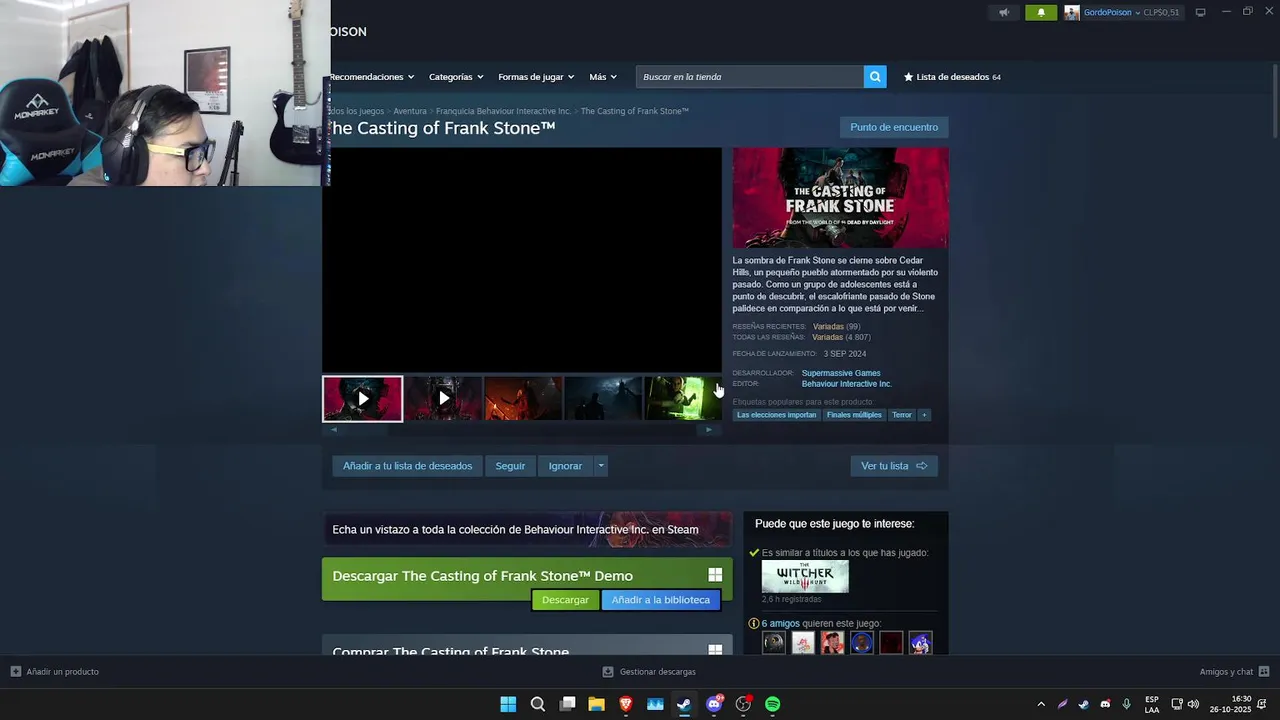This screenshot has width=1280, height=720.
Task: Click the first friend avatar in the wishlist row
Action: (774, 643)
